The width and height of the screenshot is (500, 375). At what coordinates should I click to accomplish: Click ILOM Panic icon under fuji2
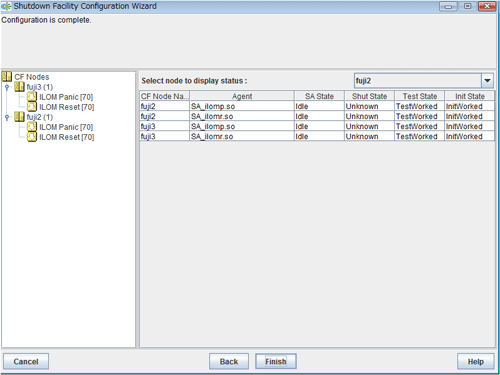(32, 127)
